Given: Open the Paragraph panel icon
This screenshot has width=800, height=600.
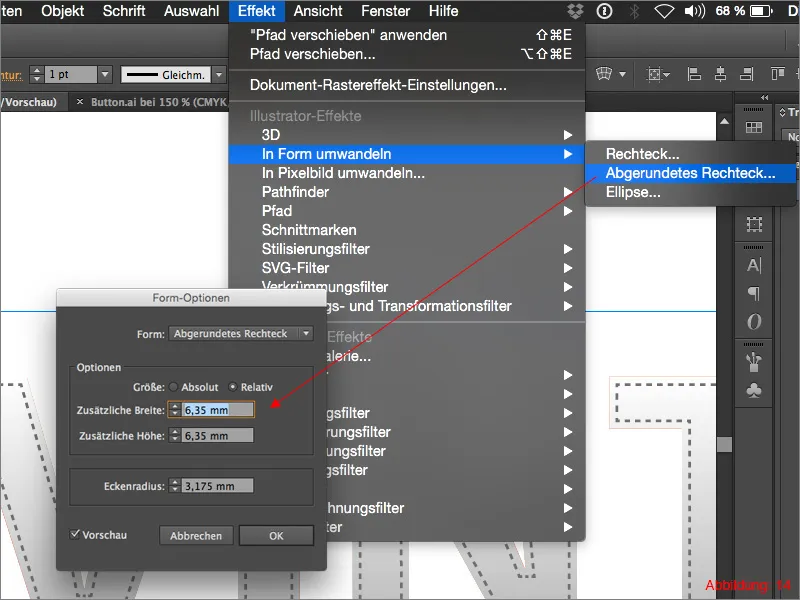Looking at the screenshot, I should [x=754, y=293].
